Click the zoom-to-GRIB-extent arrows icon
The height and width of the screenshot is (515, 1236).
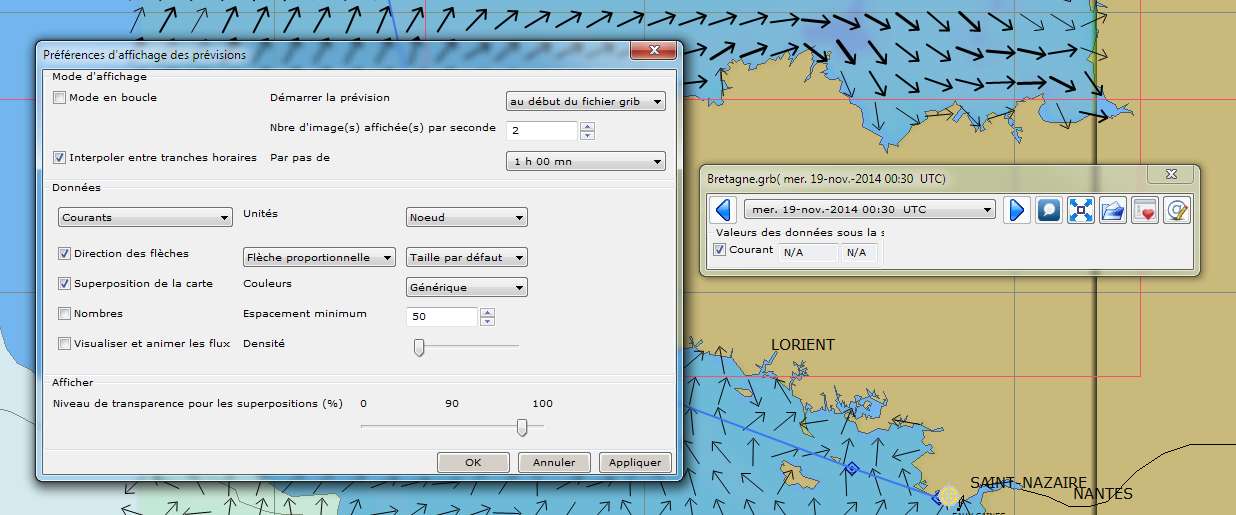1081,210
